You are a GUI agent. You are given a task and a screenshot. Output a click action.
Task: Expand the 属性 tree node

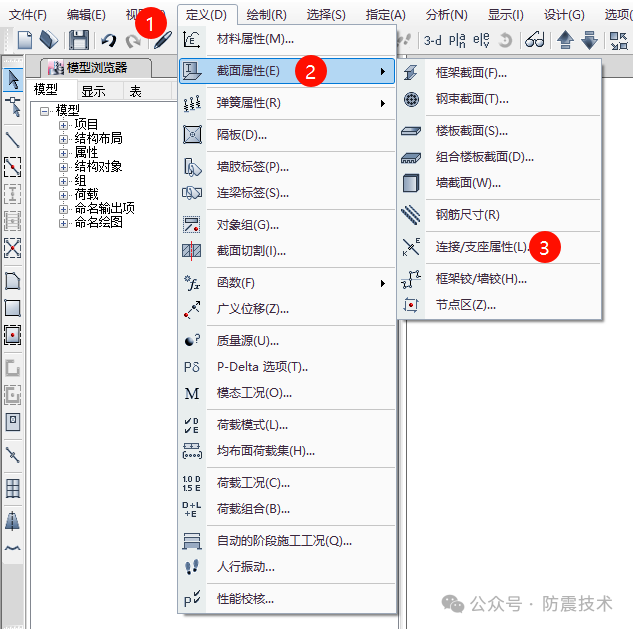(x=63, y=153)
